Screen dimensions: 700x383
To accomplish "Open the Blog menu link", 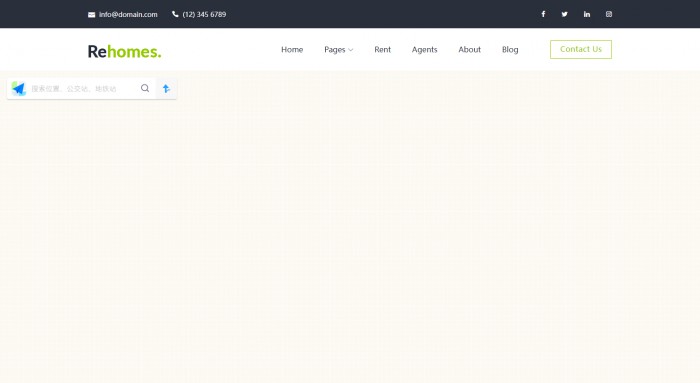I will pyautogui.click(x=510, y=50).
